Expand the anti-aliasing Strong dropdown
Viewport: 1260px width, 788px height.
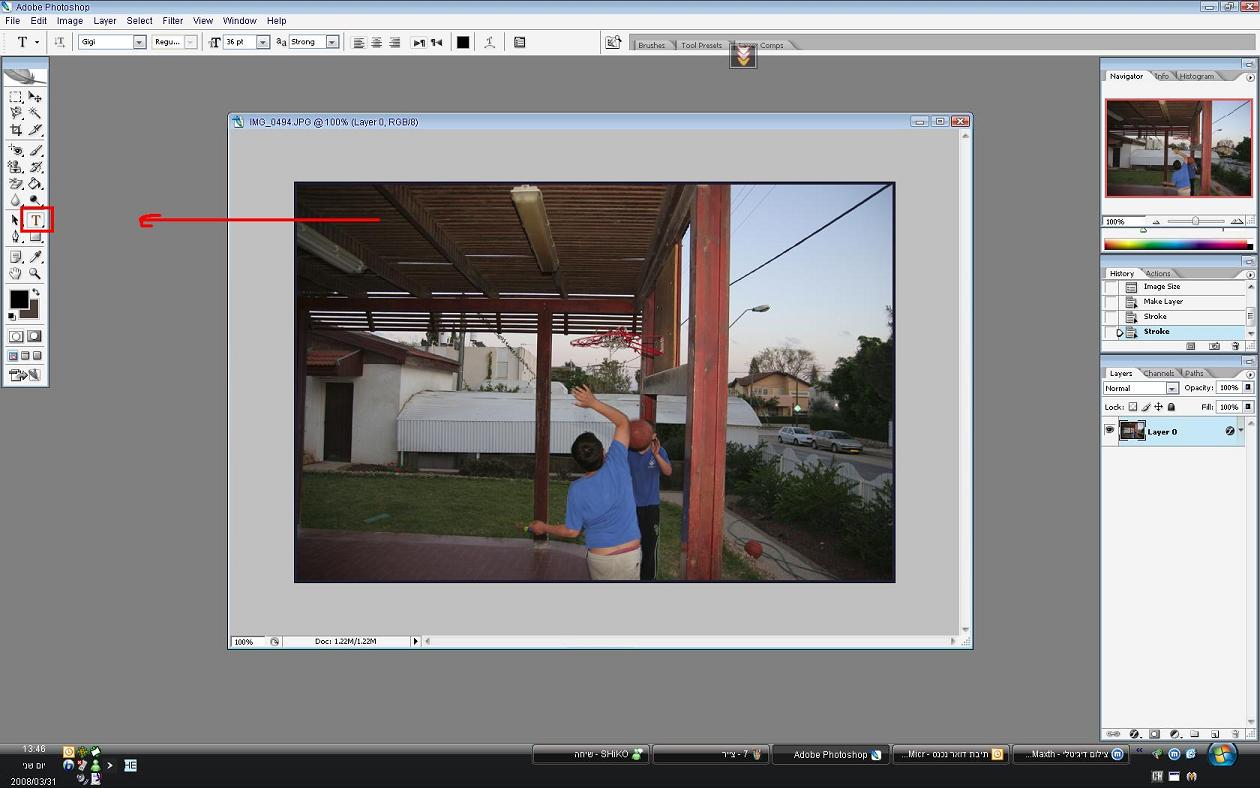(332, 42)
